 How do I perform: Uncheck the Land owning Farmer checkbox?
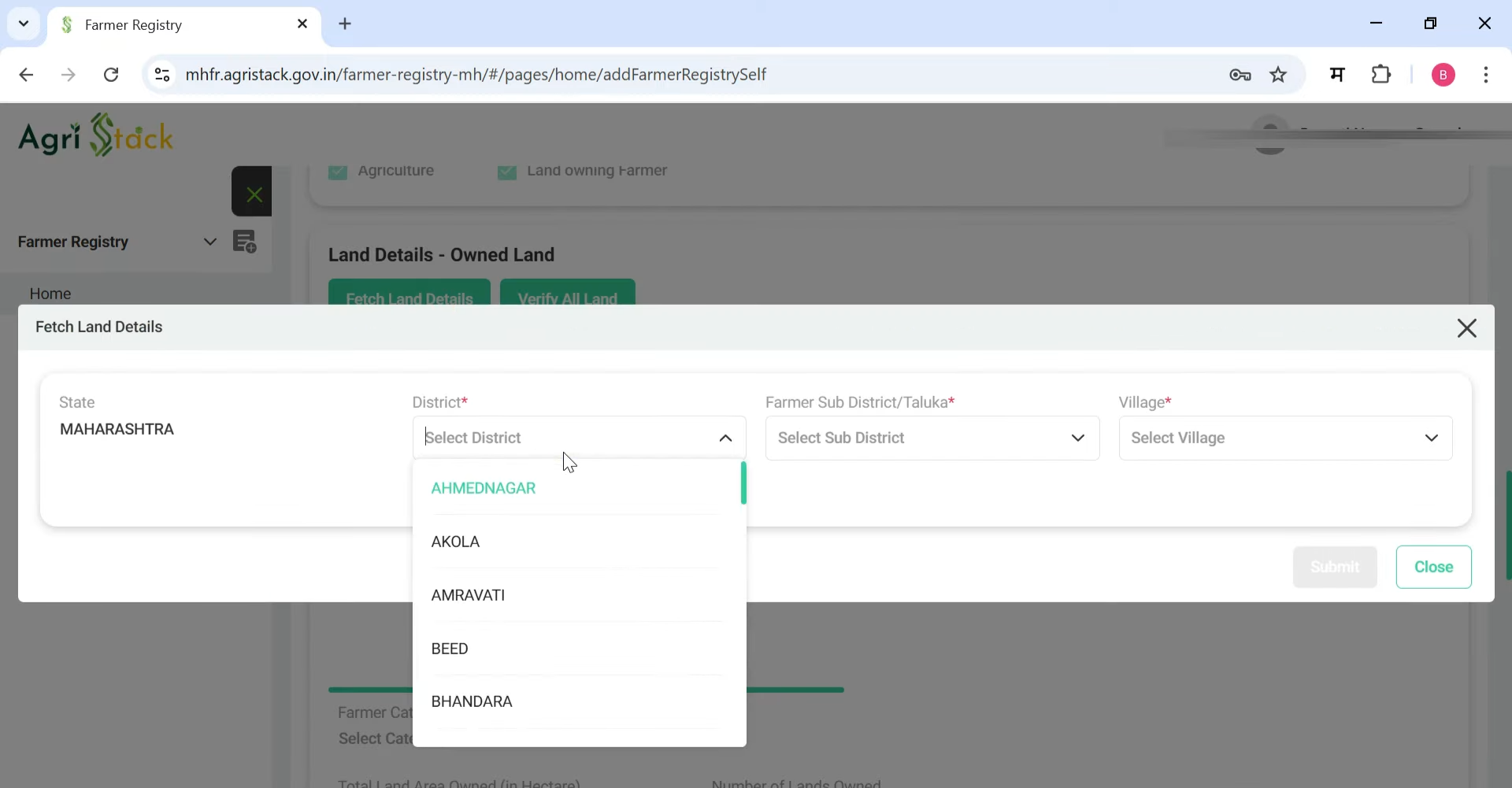point(507,172)
